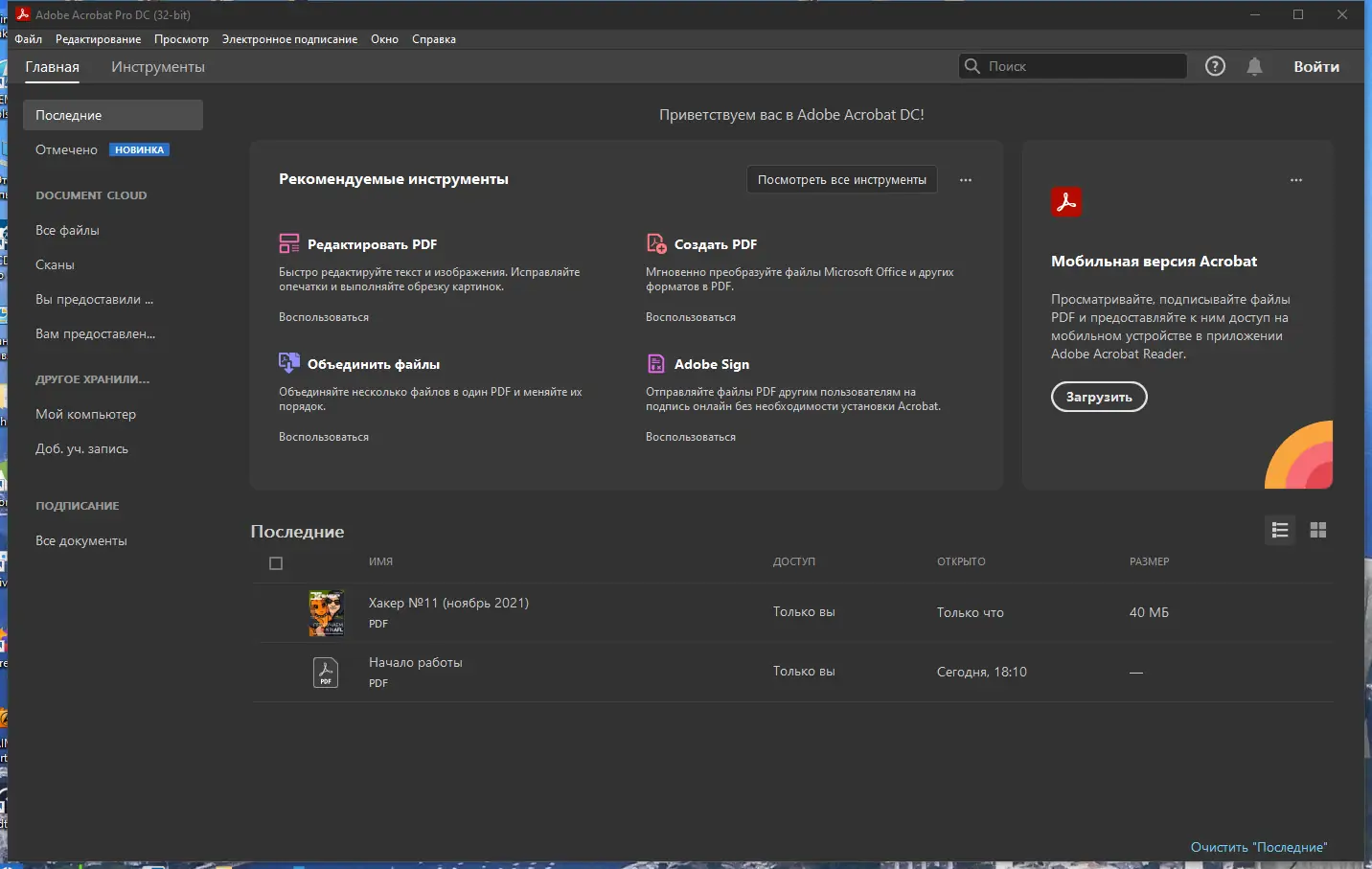Switch recent files to list view
Image resolution: width=1372 pixels, height=869 pixels.
point(1280,530)
